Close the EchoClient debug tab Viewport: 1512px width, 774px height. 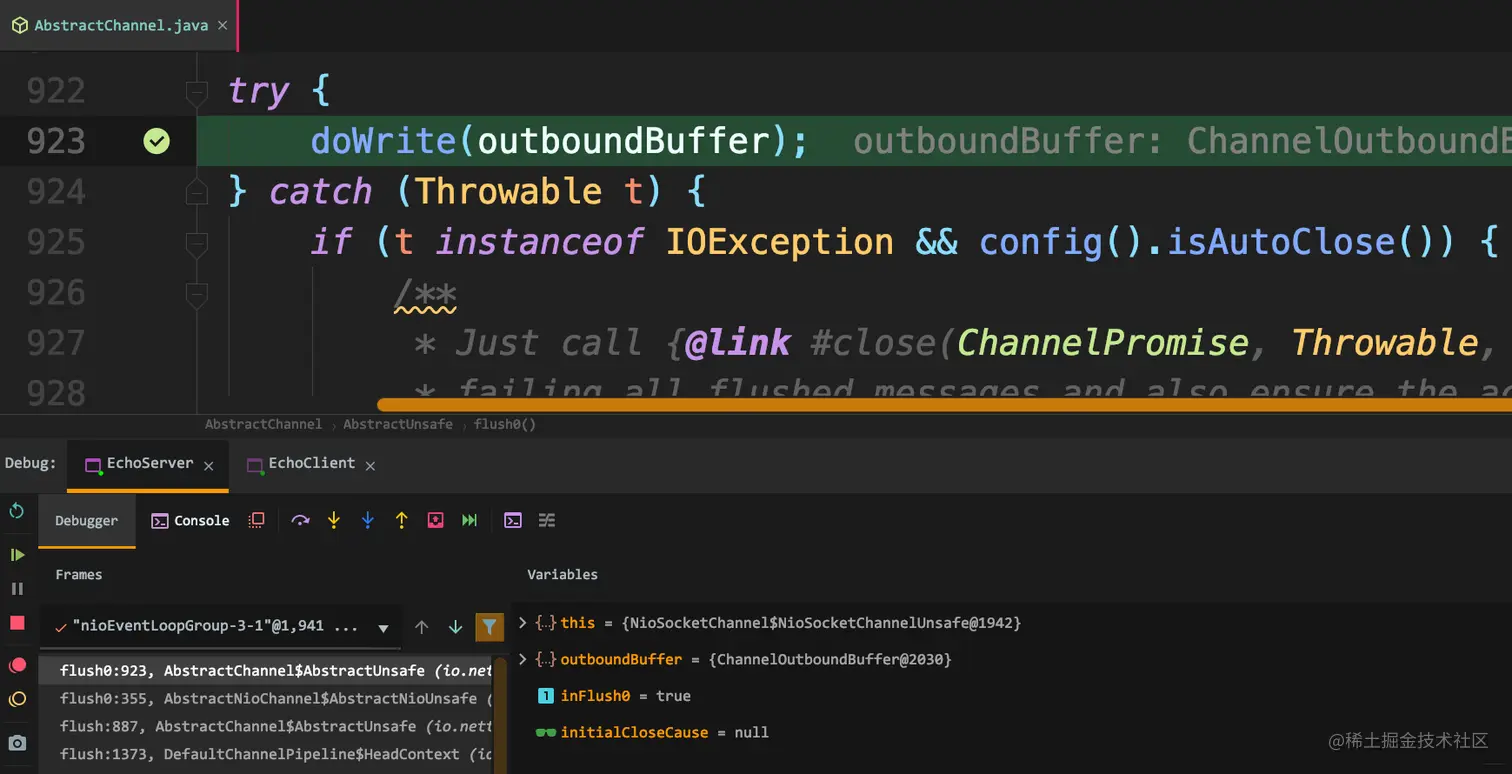coord(370,466)
